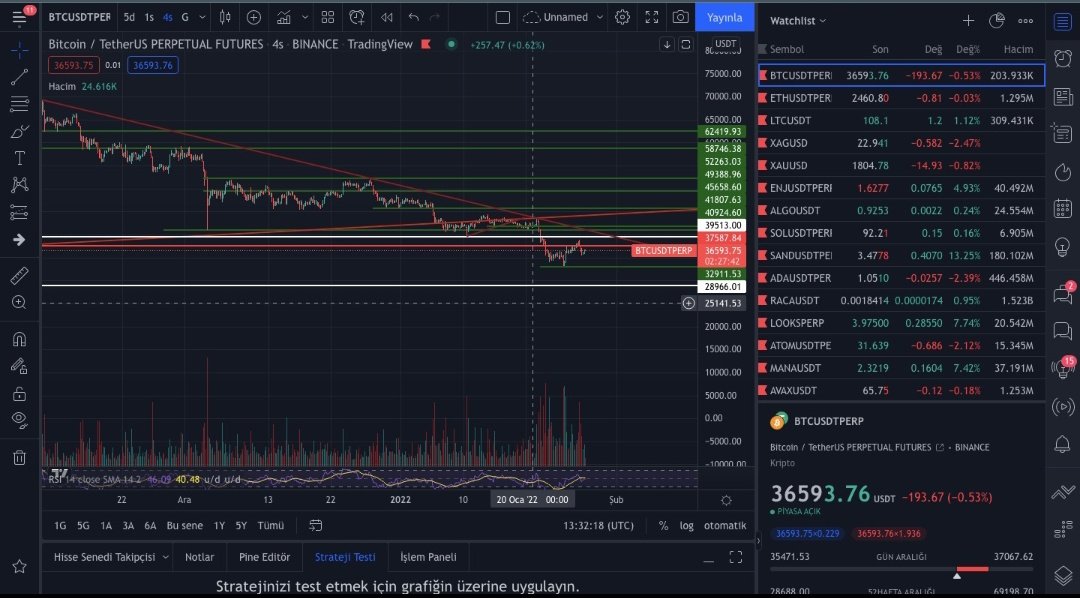Screen dimensions: 1080x598
Task: Open the forecasting and measurement tools
Action: coord(19,212)
